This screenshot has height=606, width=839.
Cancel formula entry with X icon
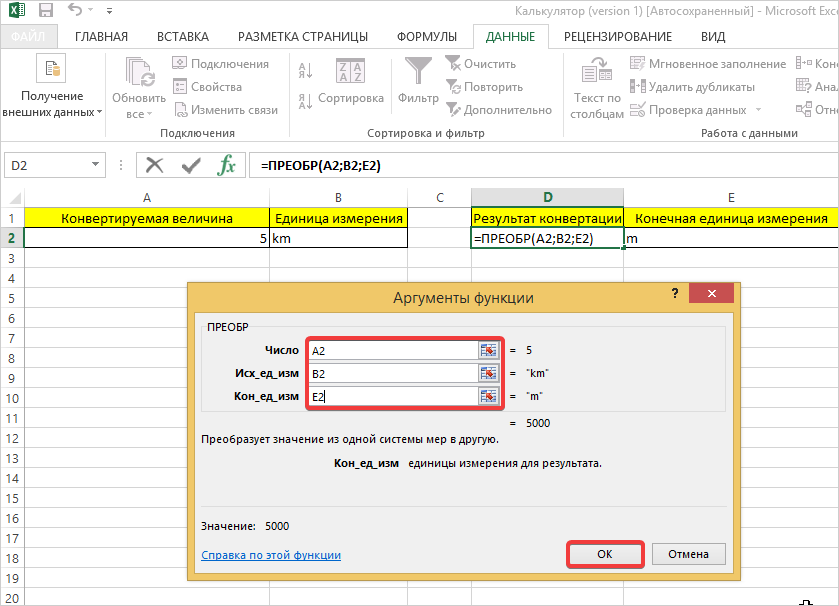155,165
